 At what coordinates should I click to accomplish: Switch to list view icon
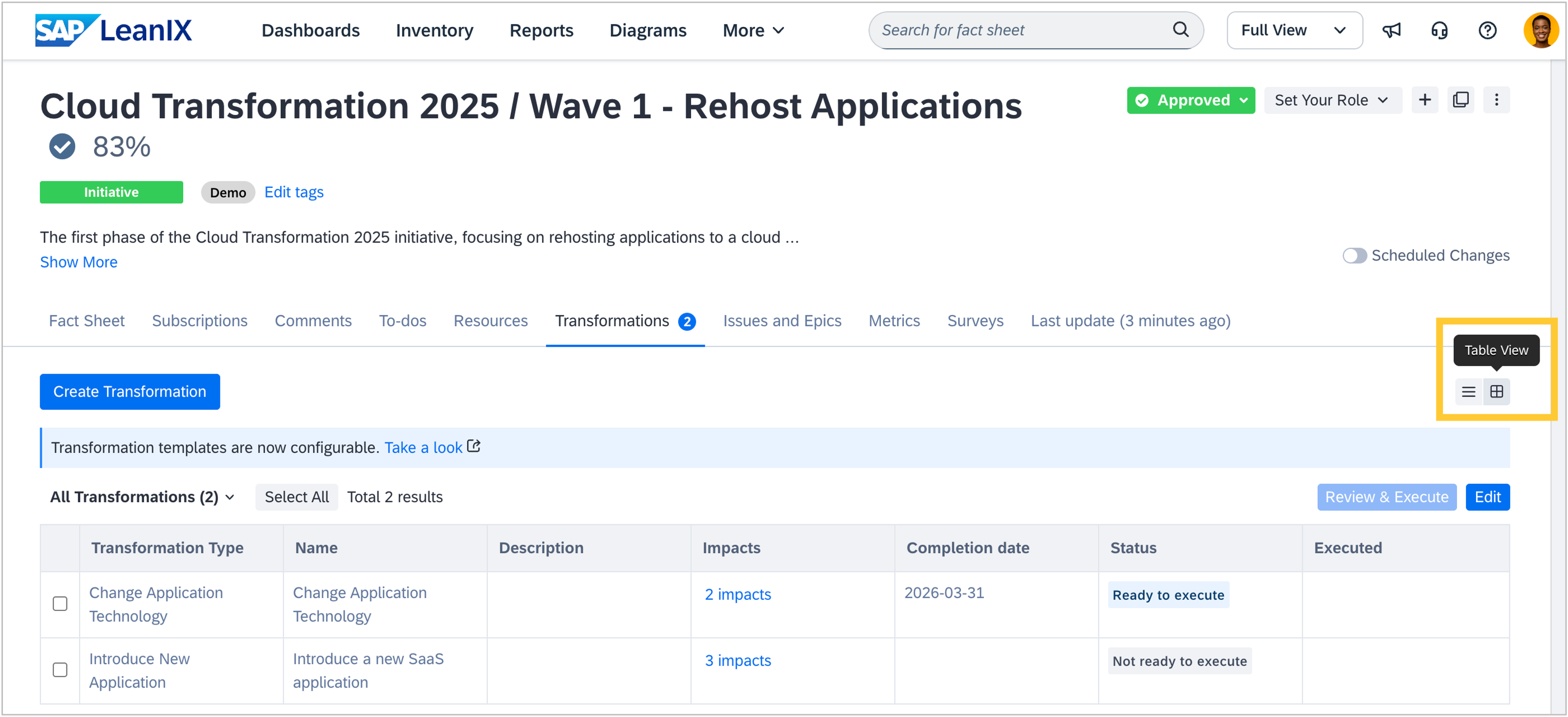(x=1469, y=392)
